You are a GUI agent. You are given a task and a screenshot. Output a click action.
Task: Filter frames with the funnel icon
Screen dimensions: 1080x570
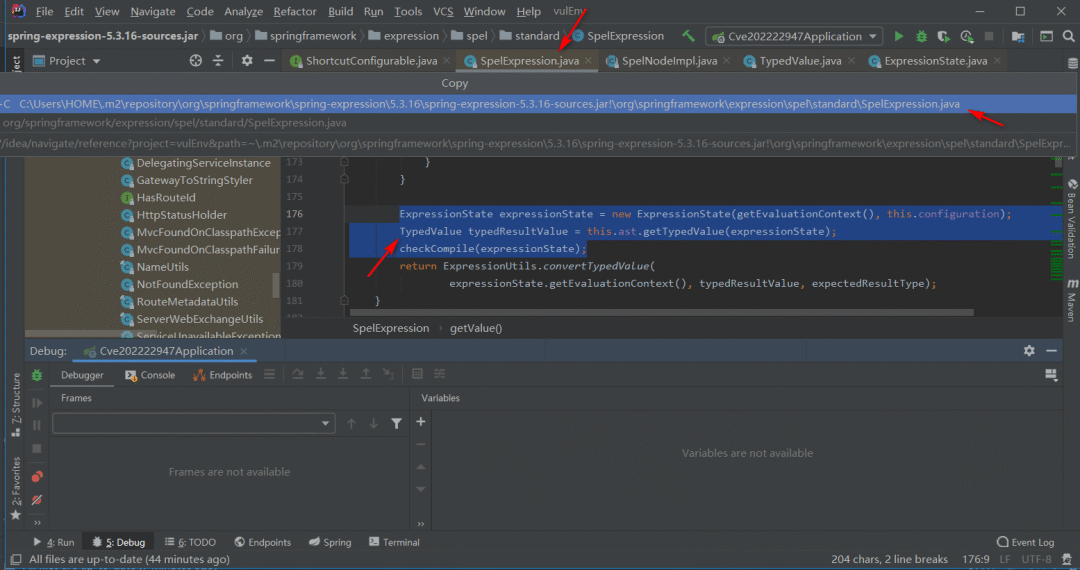396,423
